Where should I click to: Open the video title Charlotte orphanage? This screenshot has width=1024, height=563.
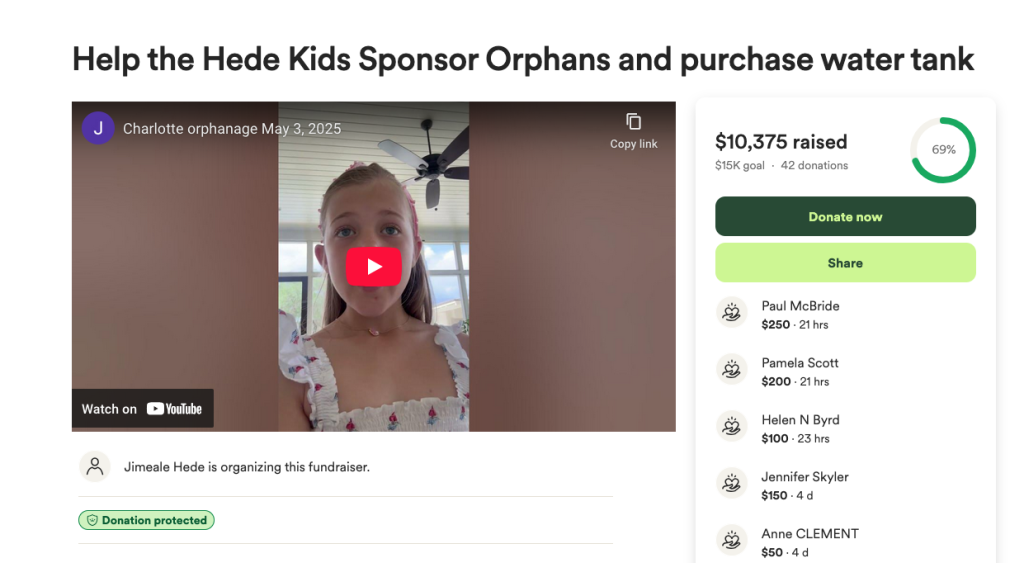point(231,128)
